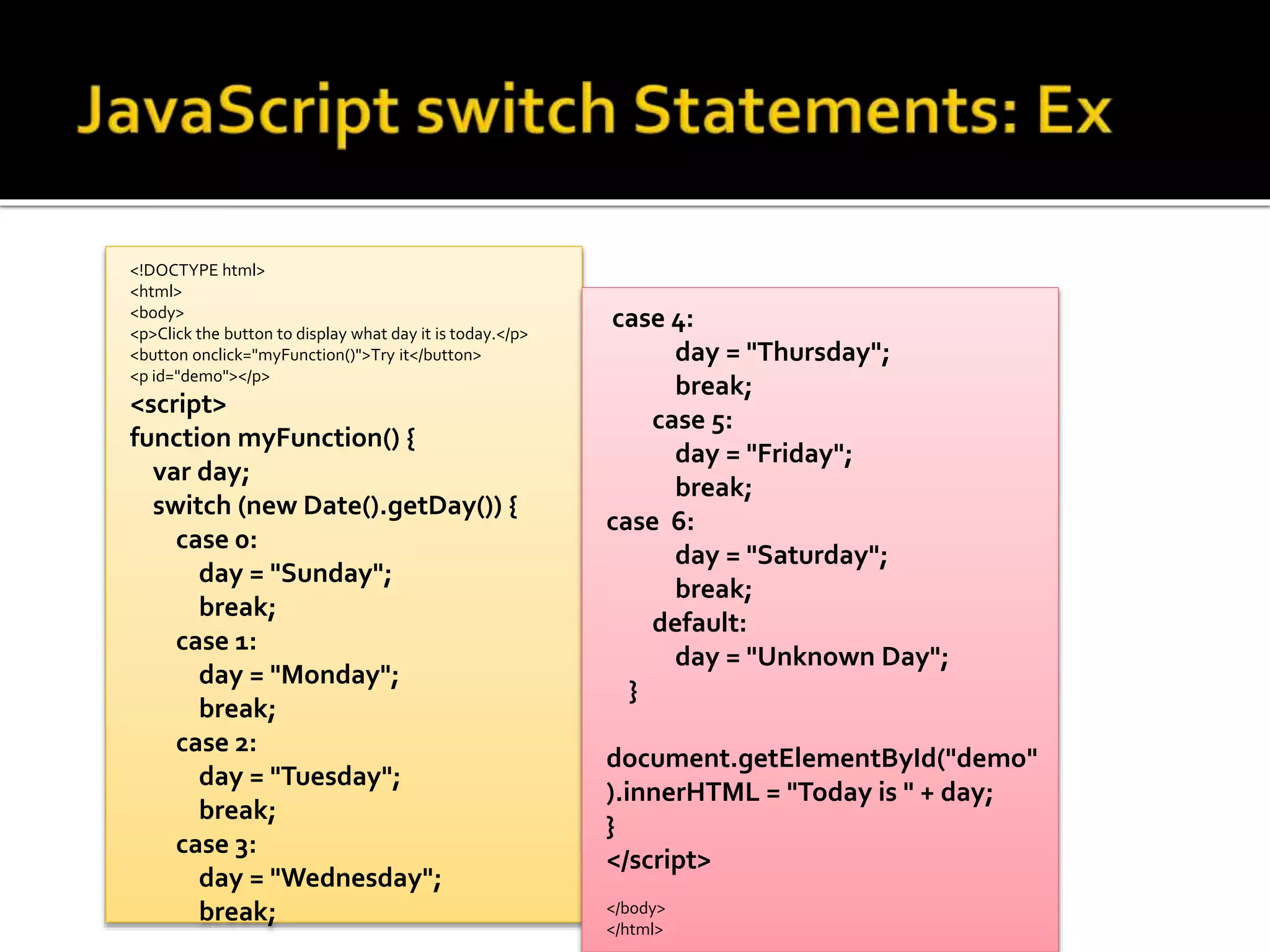
Task: Click the 'default:' label
Action: [699, 624]
